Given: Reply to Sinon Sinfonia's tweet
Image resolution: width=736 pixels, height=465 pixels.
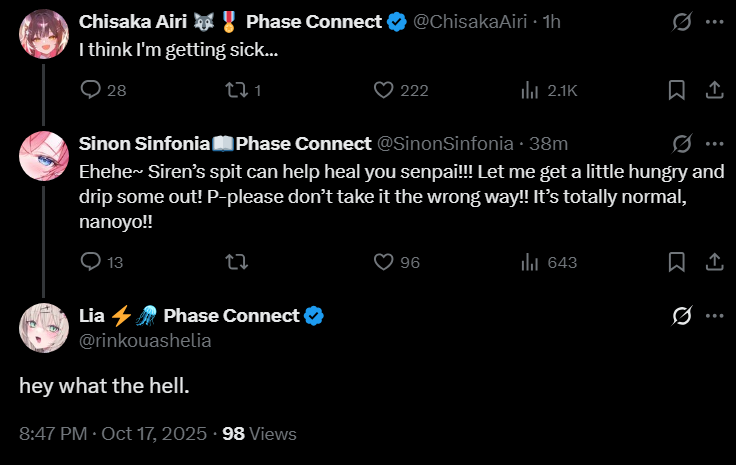Looking at the screenshot, I should [x=91, y=262].
